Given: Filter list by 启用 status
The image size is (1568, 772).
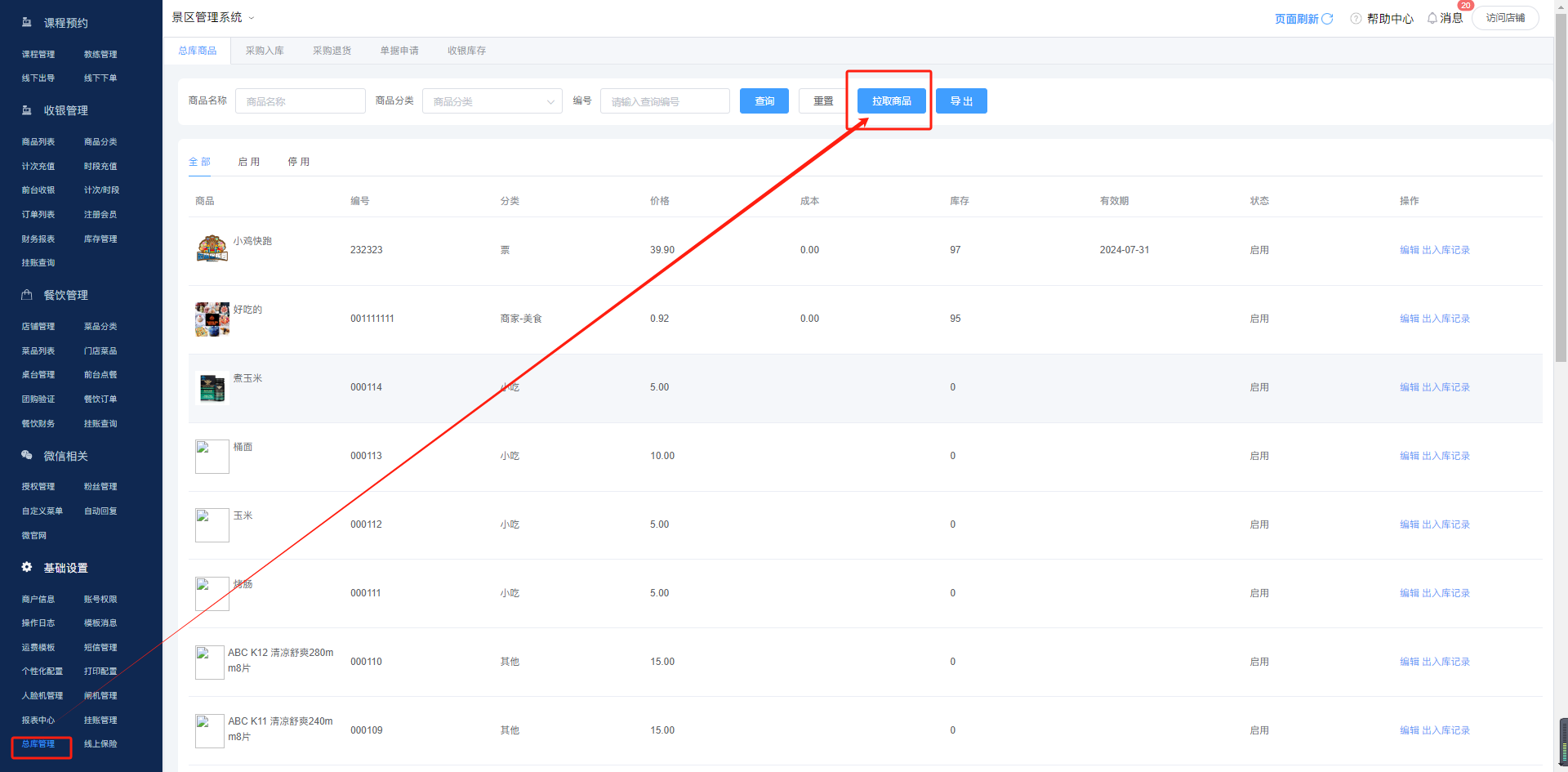Looking at the screenshot, I should pyautogui.click(x=249, y=162).
